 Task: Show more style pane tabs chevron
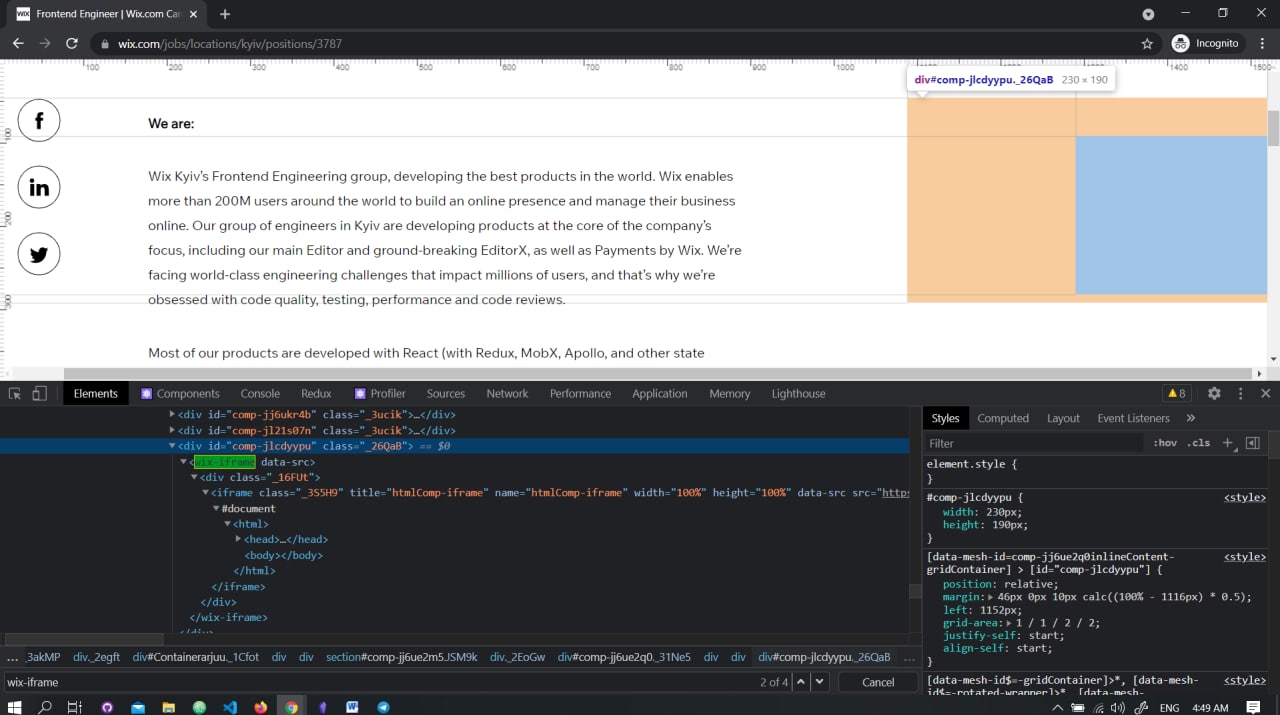click(x=1191, y=419)
